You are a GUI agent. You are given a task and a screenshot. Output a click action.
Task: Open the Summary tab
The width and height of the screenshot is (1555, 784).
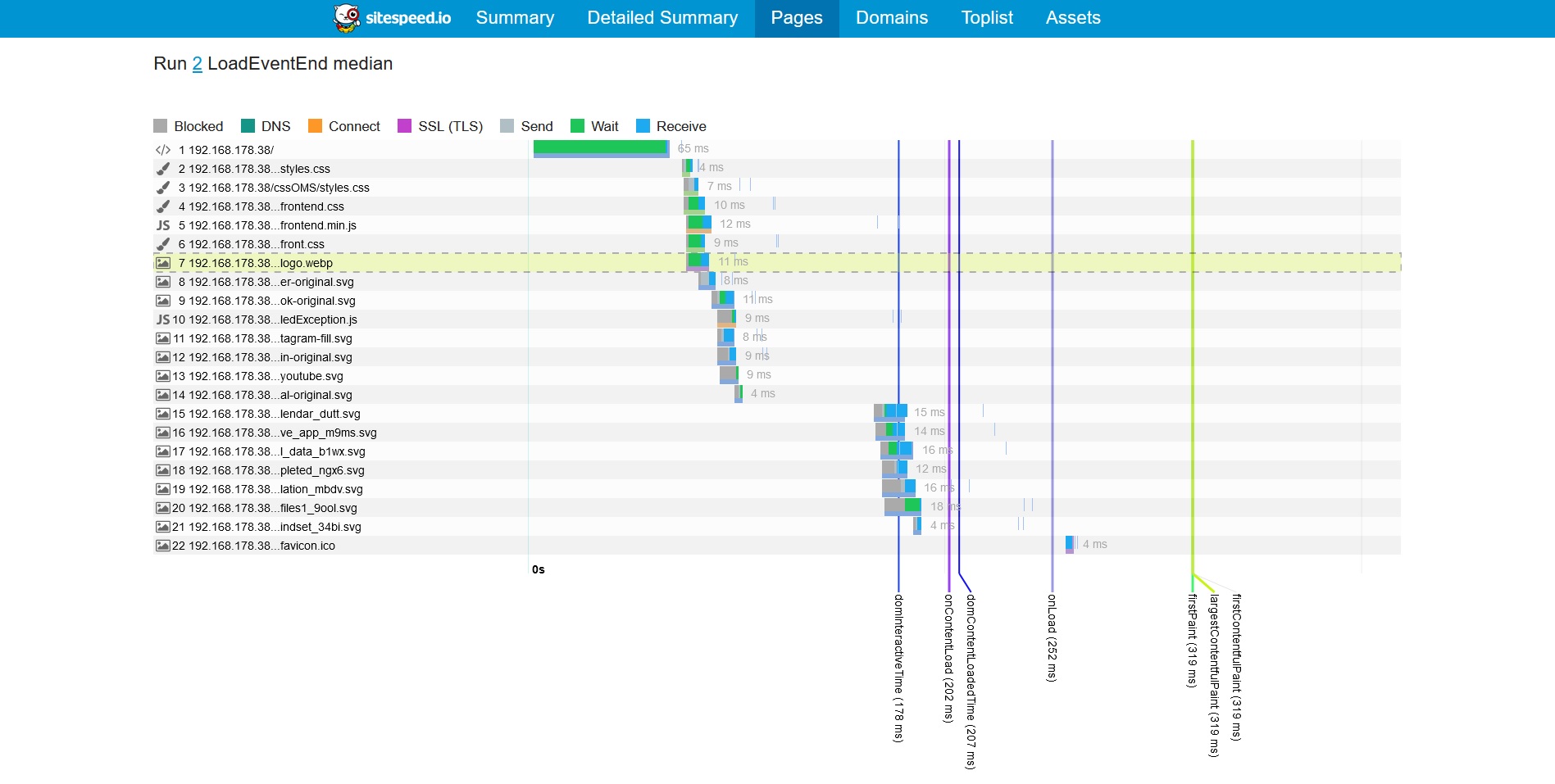(515, 18)
